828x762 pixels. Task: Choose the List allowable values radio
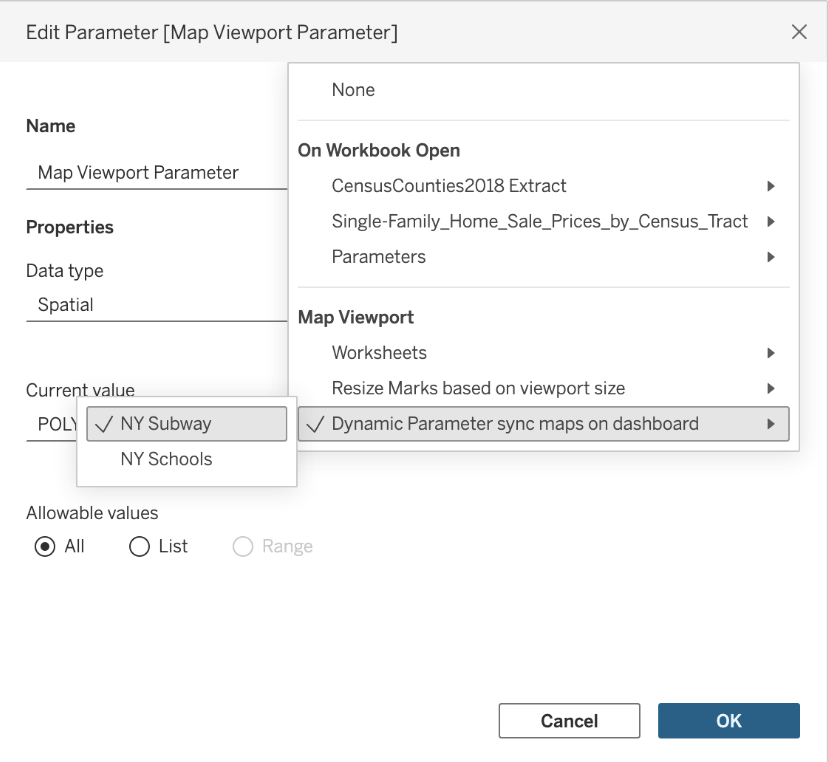click(140, 547)
